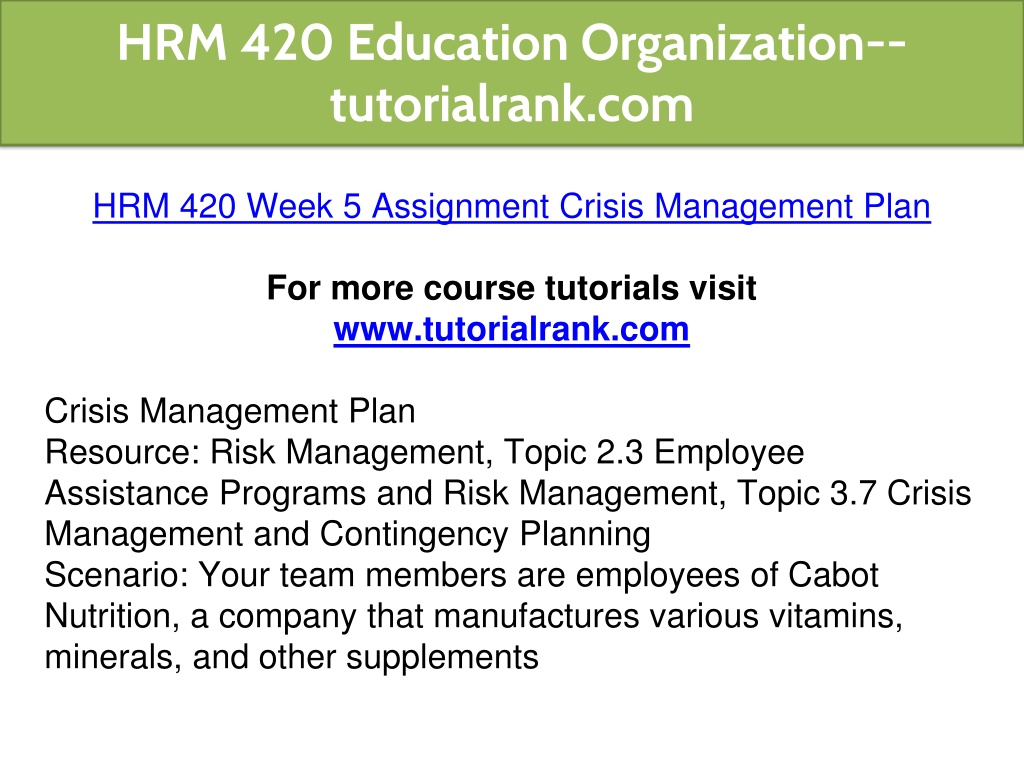Click the word 'Scenario:' in the paragraph
Image resolution: width=1024 pixels, height=768 pixels.
pyautogui.click(x=117, y=575)
